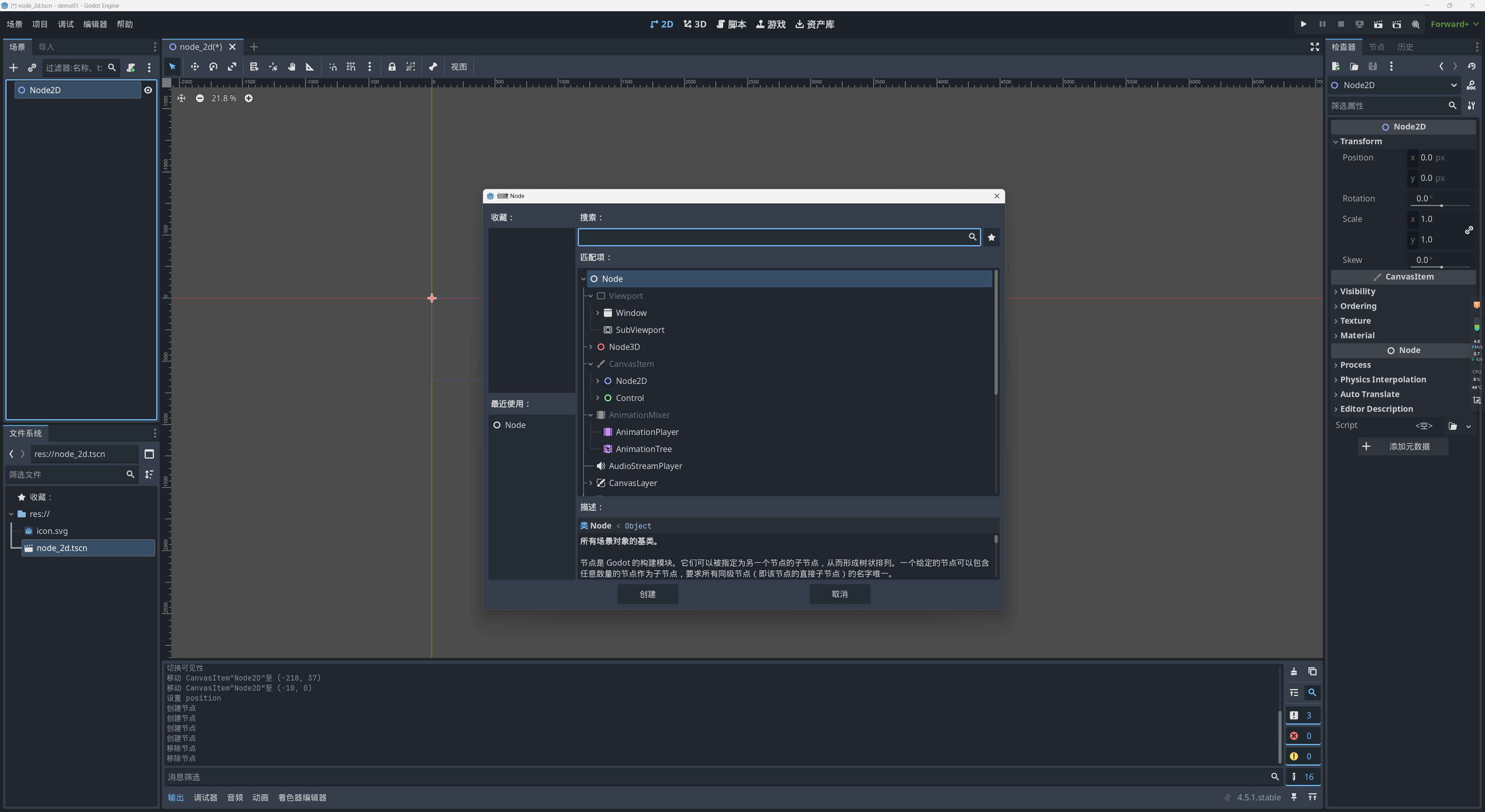
Task: Select the Move mode tool
Action: 195,67
